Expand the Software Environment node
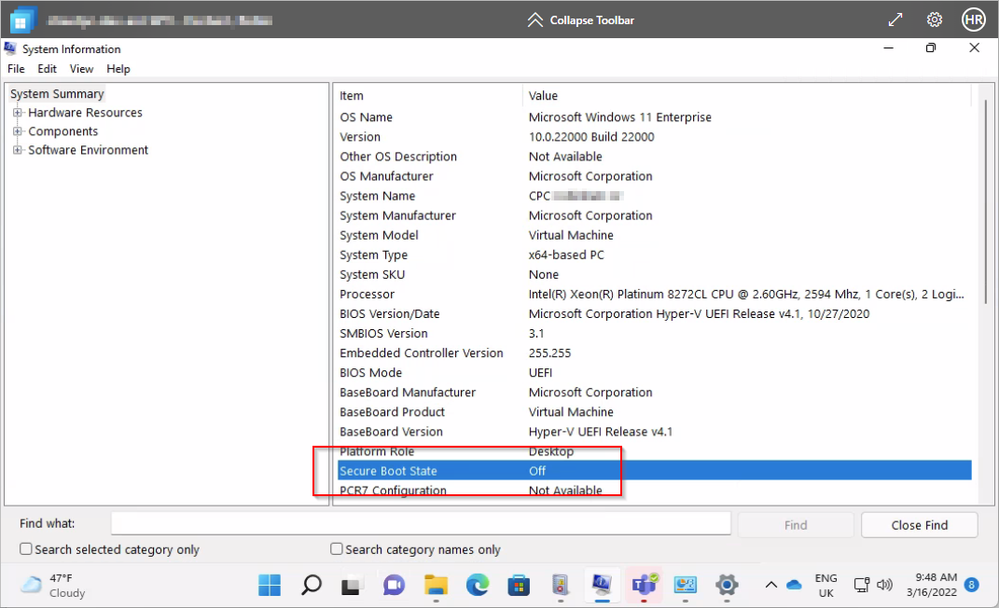 pos(17,150)
